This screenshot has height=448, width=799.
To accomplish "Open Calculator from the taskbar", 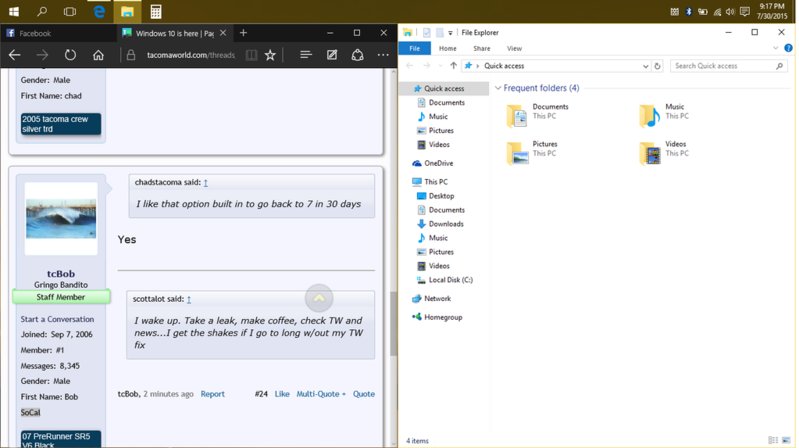I will coord(156,11).
